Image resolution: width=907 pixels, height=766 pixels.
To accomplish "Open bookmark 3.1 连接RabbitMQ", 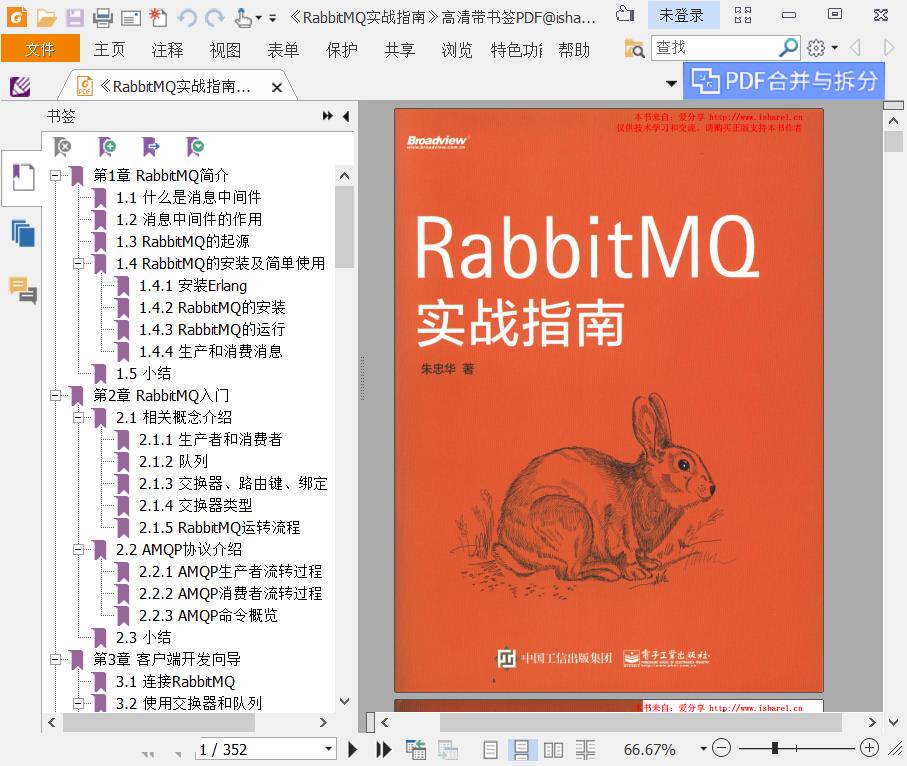I will click(x=175, y=682).
